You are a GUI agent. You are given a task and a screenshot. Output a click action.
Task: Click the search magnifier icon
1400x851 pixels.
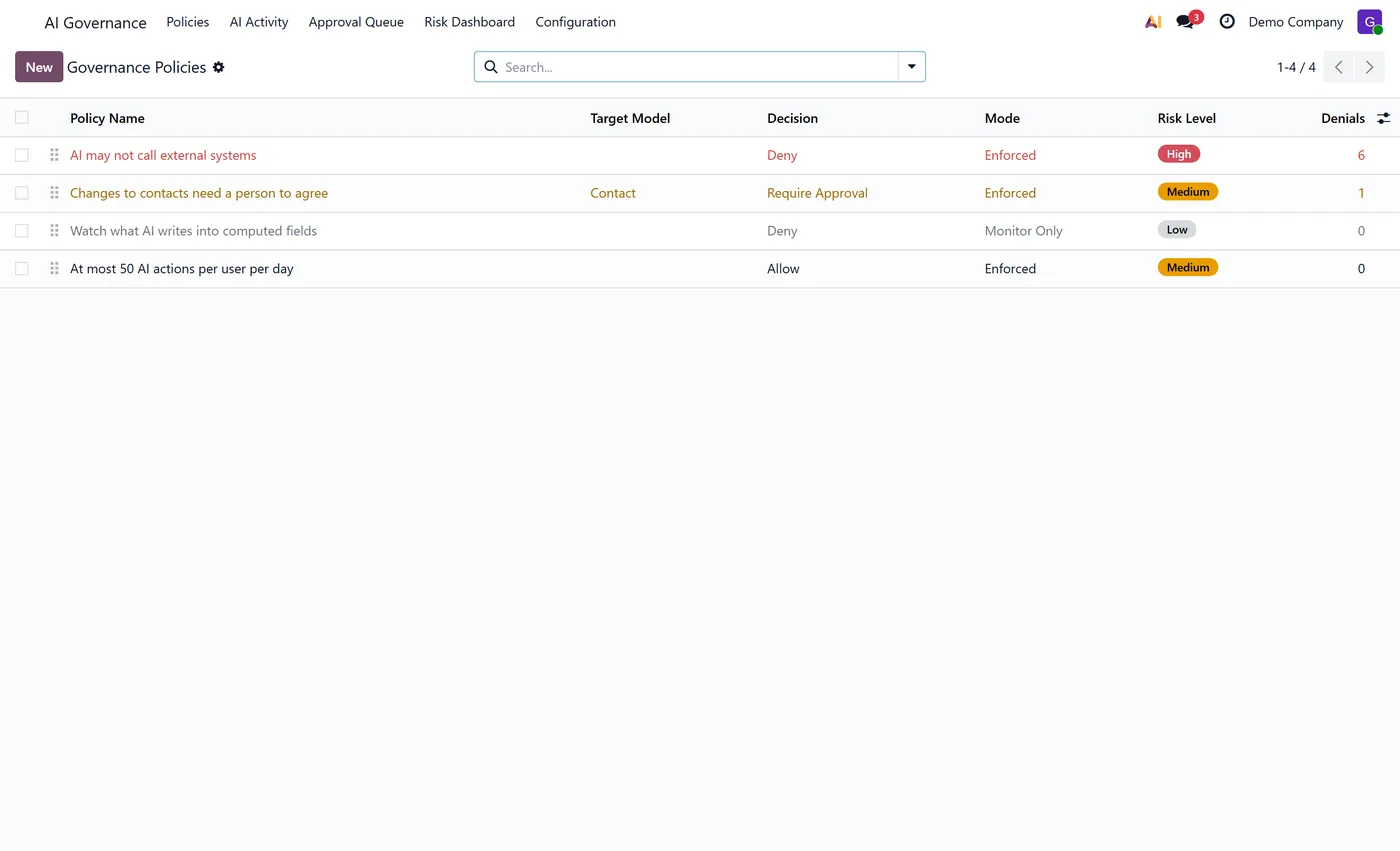491,67
